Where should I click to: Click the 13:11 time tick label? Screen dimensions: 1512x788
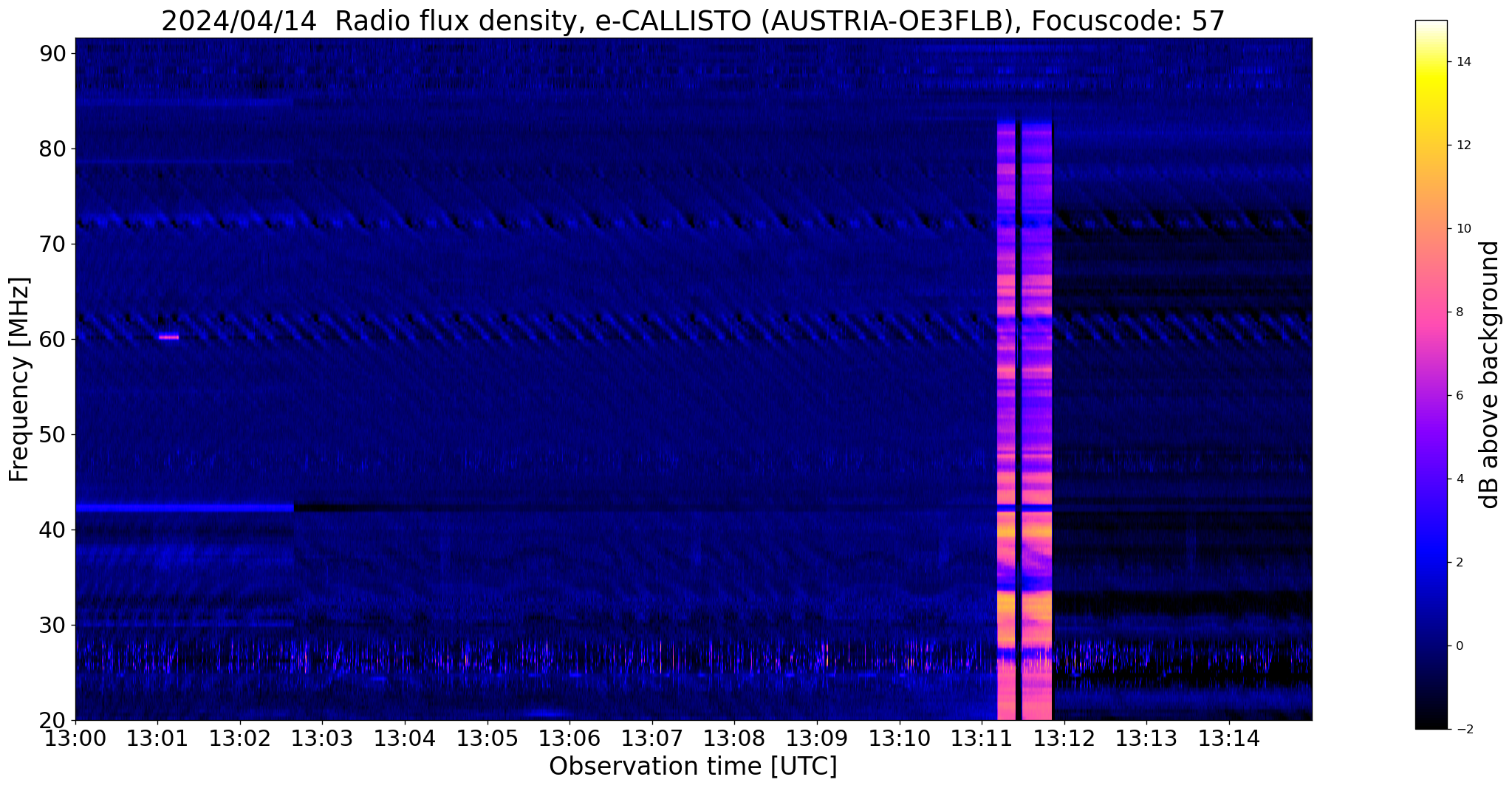tap(982, 738)
